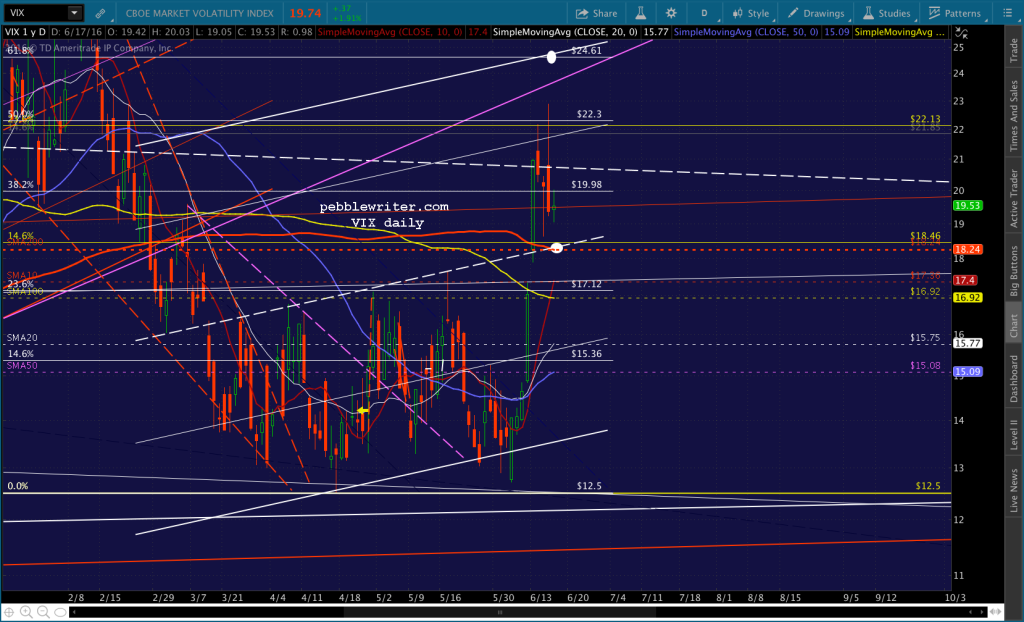The height and width of the screenshot is (622, 1024).
Task: Click the white 15.77 price bubble
Action: point(967,342)
